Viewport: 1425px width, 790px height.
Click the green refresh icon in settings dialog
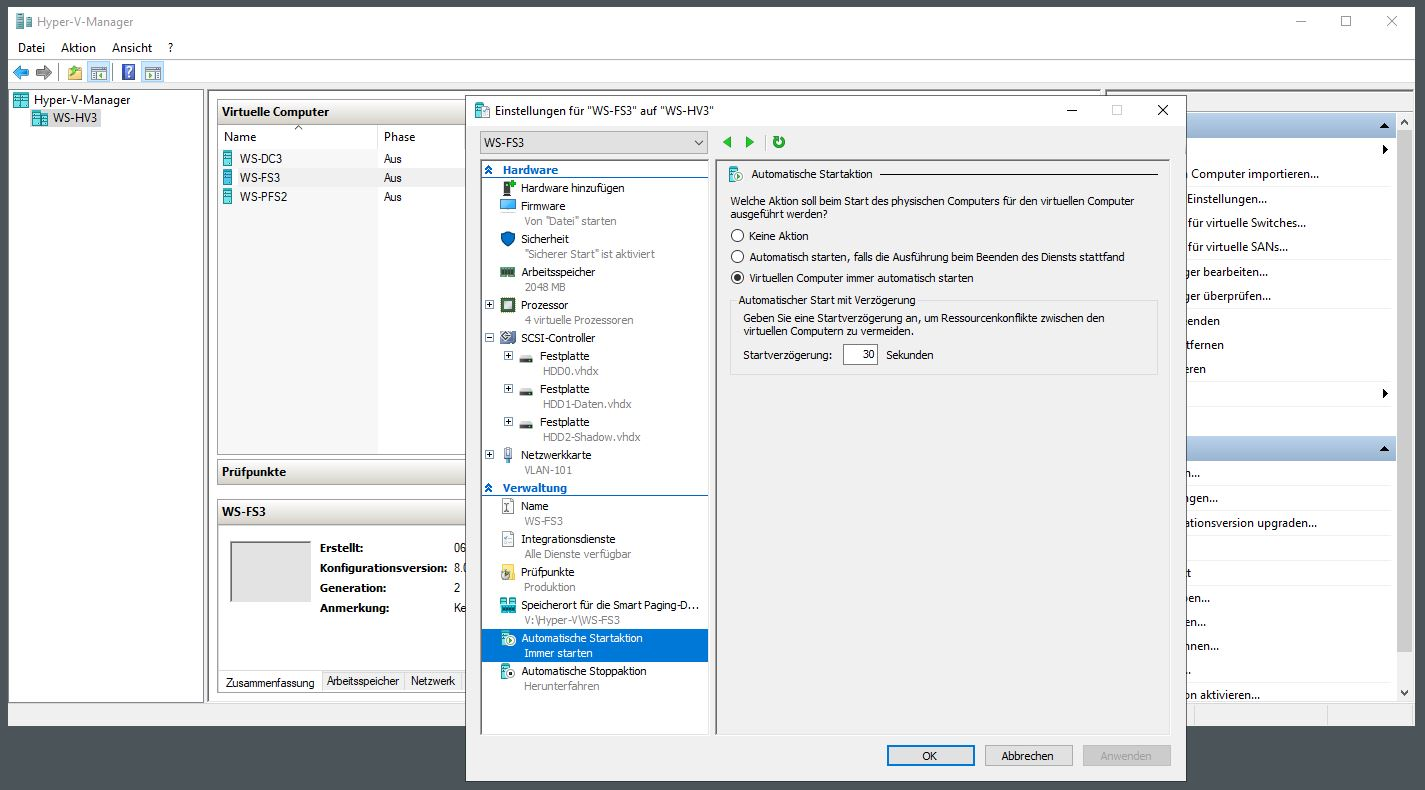click(x=779, y=142)
